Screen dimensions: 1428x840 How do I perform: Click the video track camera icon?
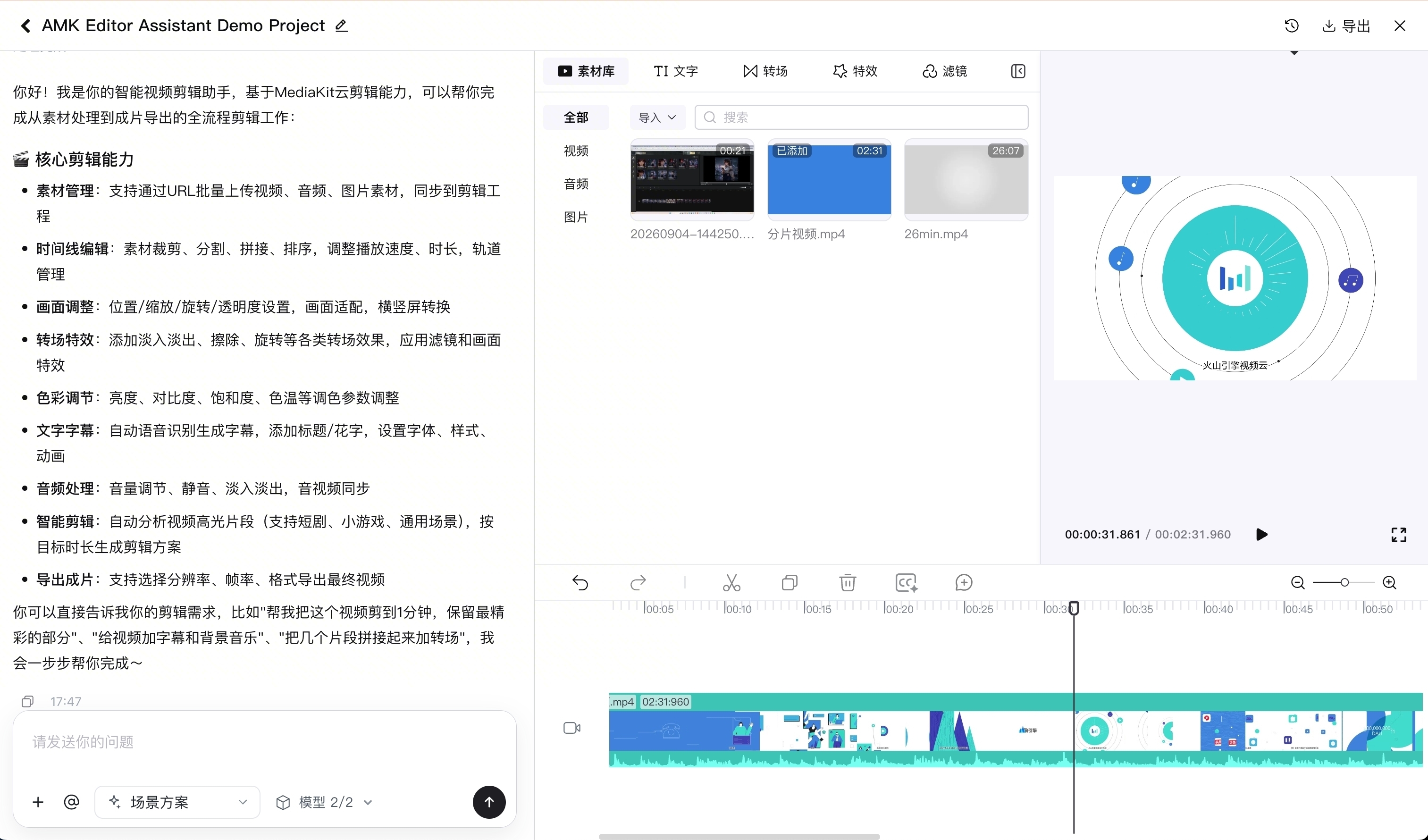coord(572,728)
